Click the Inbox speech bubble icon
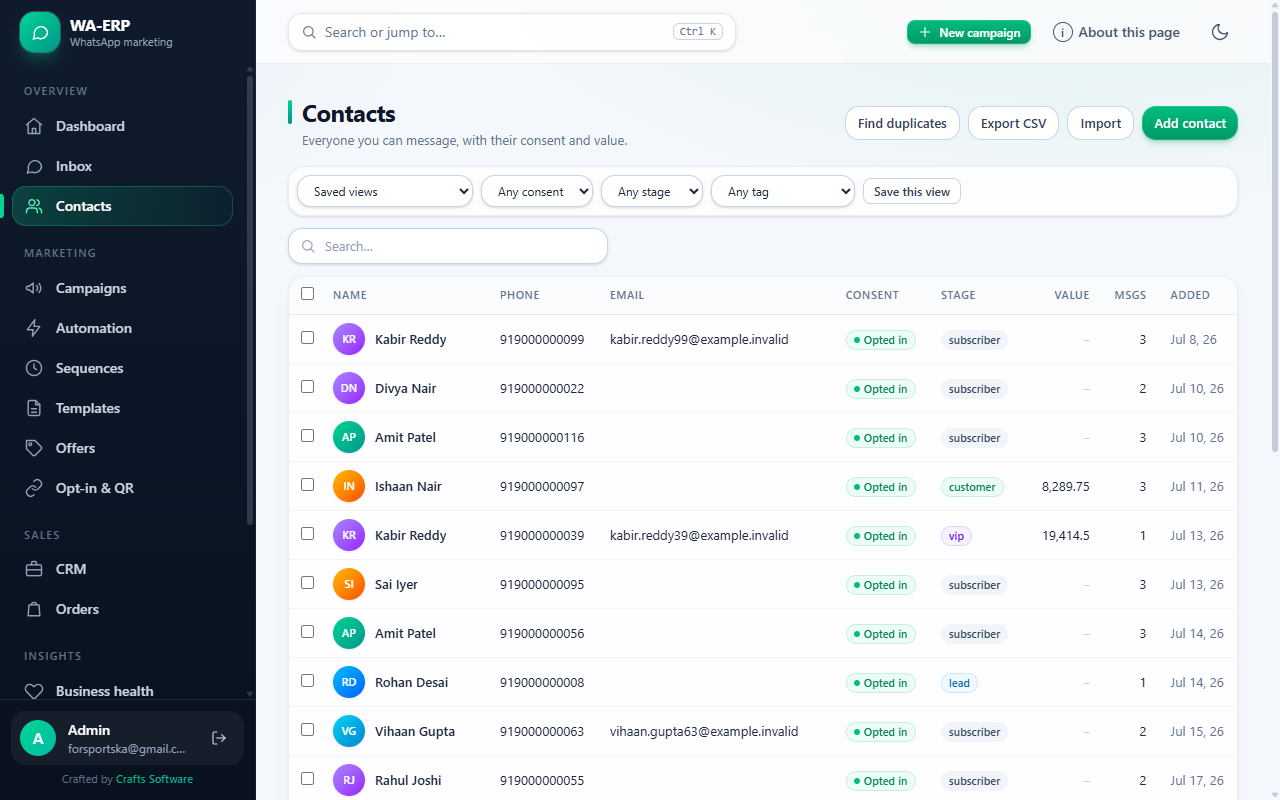Viewport: 1280px width, 800px height. click(34, 166)
